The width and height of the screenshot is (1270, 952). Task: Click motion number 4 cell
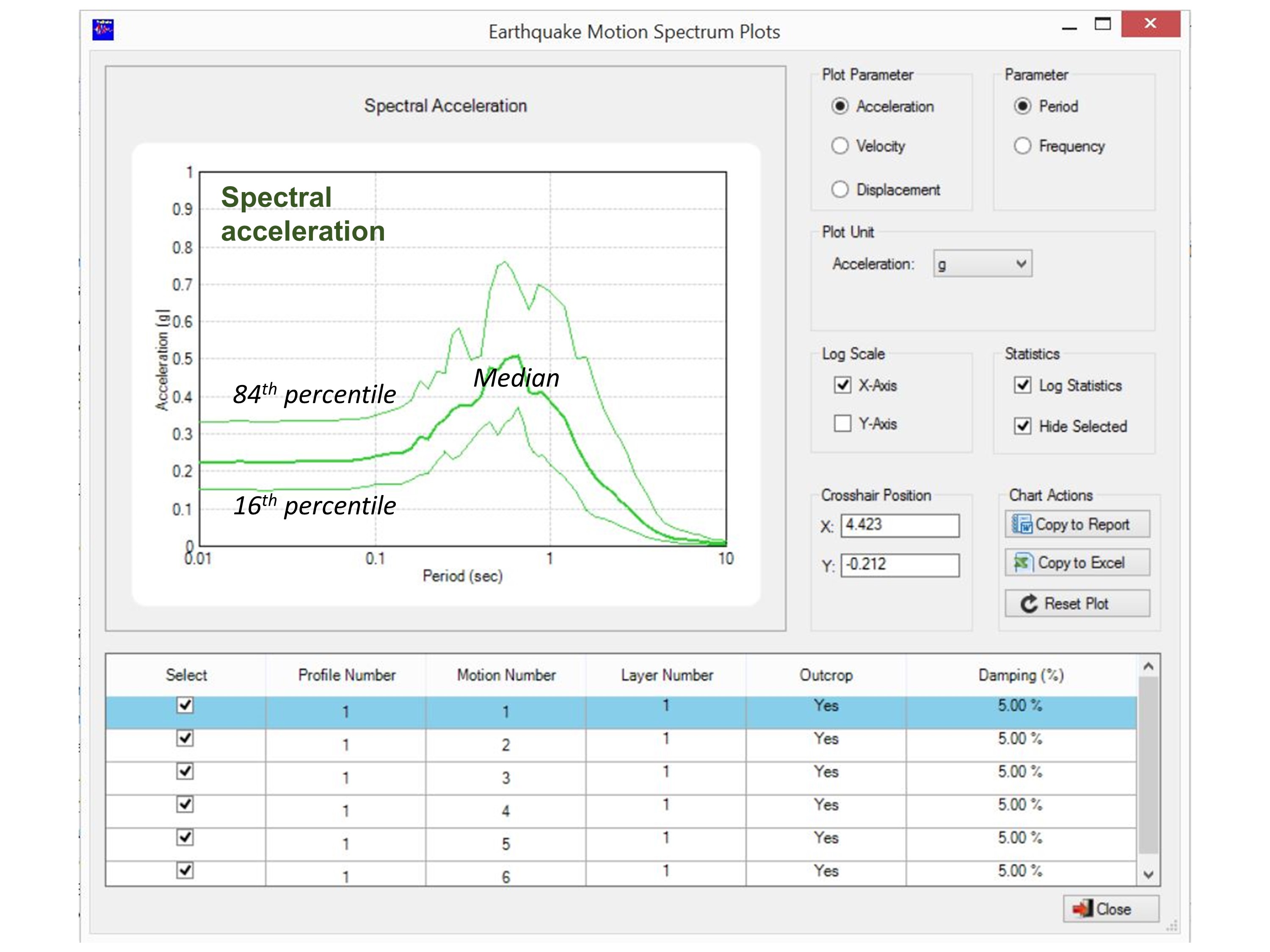tap(506, 811)
